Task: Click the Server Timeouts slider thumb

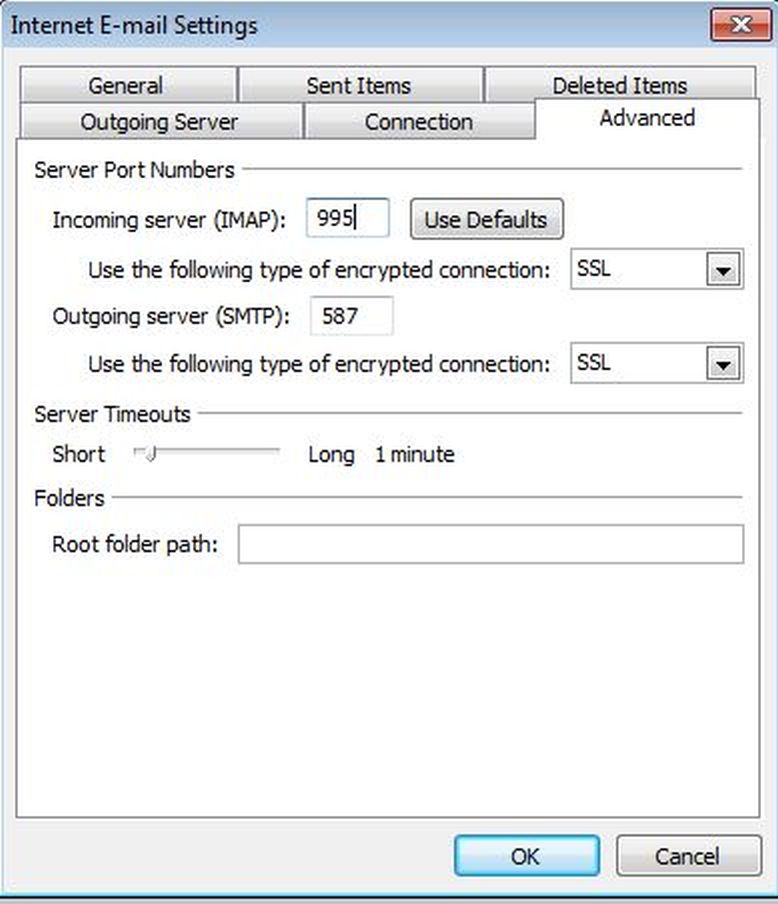Action: (x=150, y=454)
